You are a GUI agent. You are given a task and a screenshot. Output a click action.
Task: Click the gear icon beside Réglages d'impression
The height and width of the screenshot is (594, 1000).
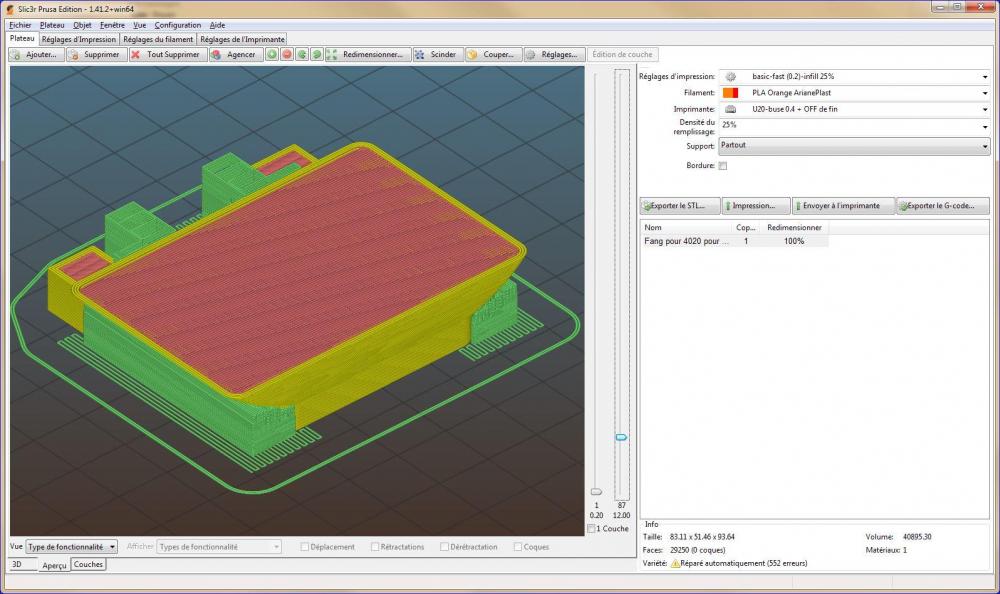tap(730, 77)
